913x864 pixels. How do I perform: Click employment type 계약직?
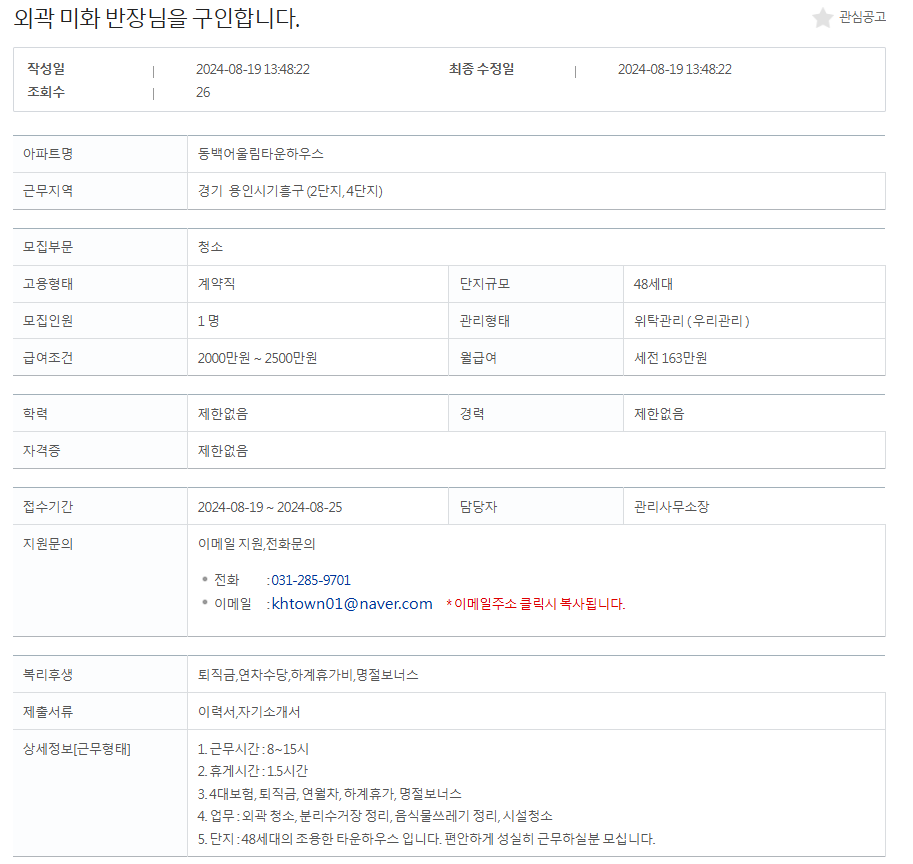[216, 284]
